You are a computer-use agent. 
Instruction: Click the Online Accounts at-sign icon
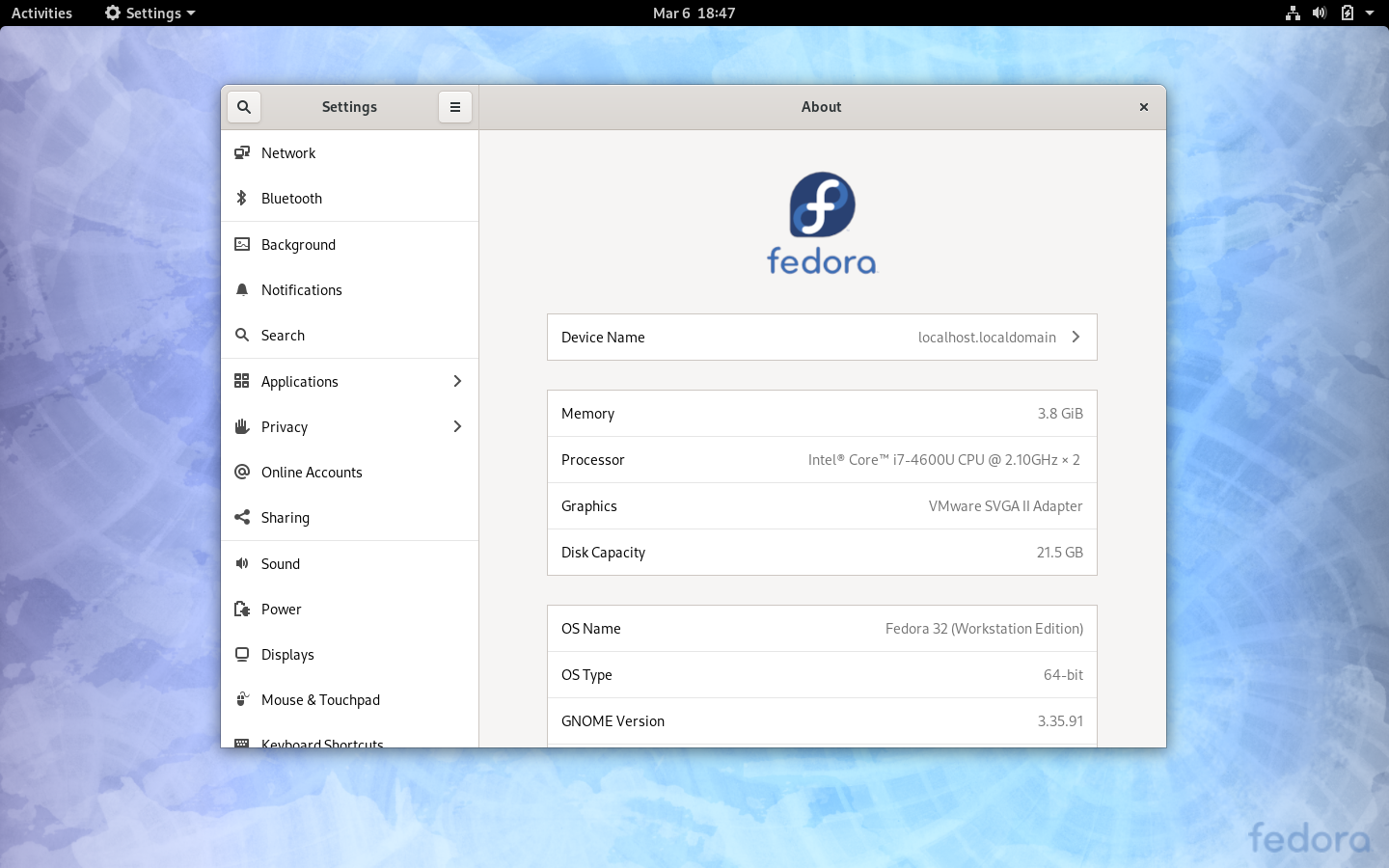point(242,472)
